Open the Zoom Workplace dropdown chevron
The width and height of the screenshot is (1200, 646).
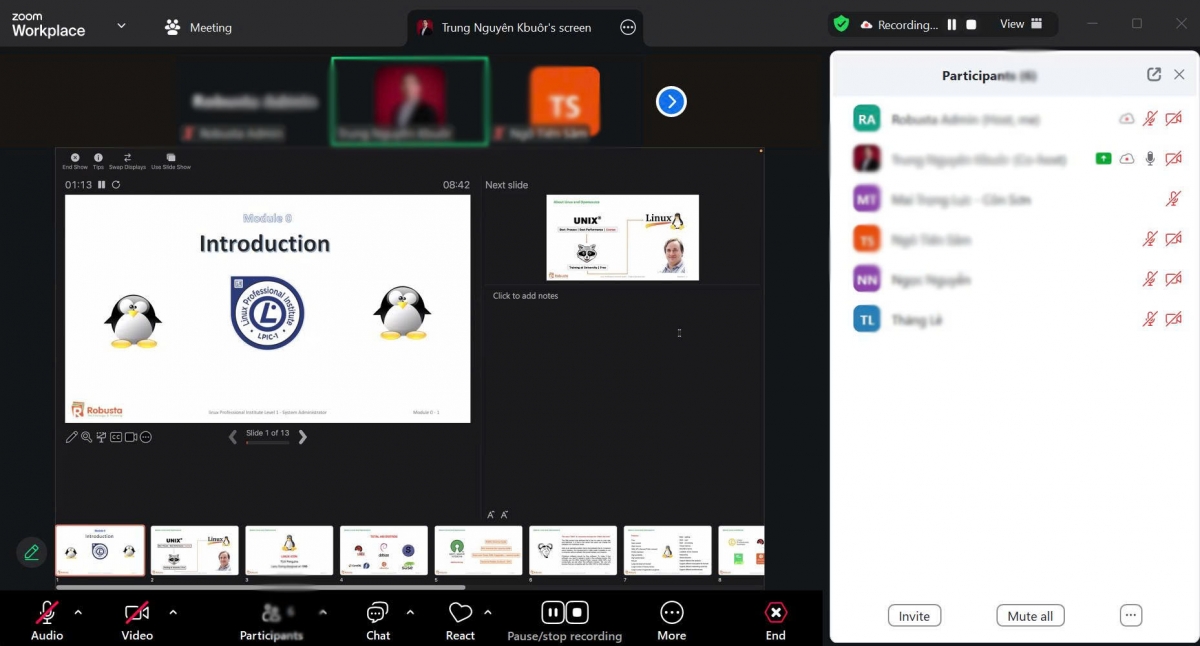coord(121,25)
